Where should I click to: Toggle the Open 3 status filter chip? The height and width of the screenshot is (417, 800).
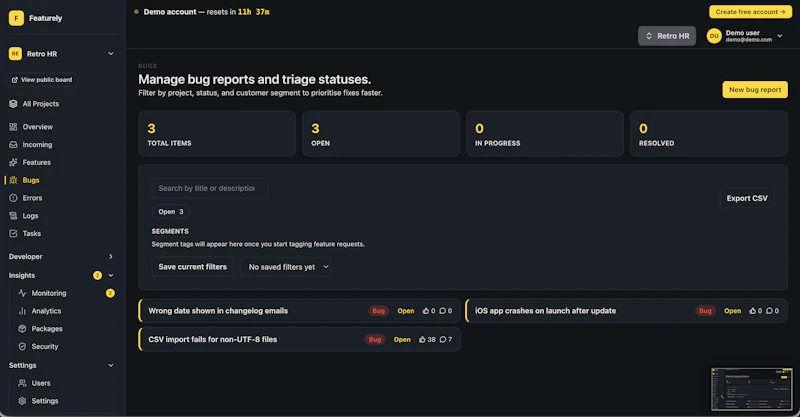tap(170, 212)
